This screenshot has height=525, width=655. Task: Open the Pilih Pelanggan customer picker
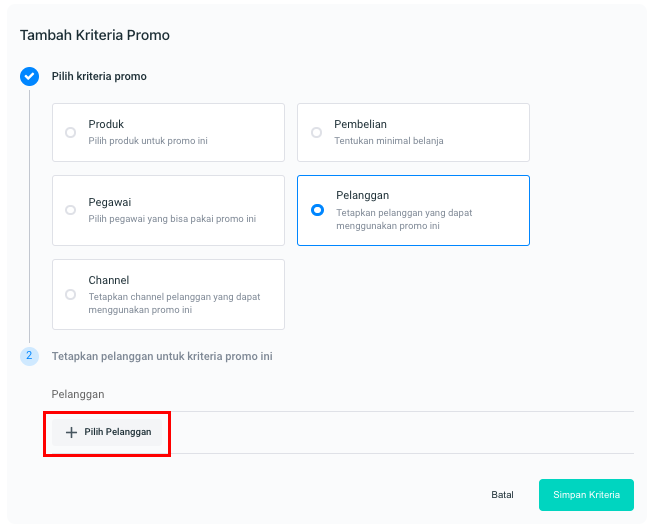tap(107, 433)
